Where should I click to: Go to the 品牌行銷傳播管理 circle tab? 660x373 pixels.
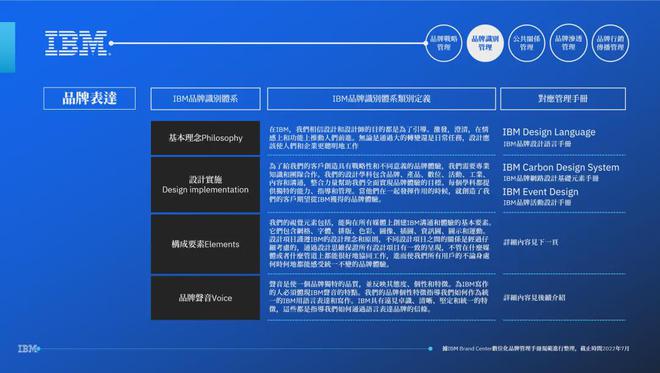pos(610,43)
